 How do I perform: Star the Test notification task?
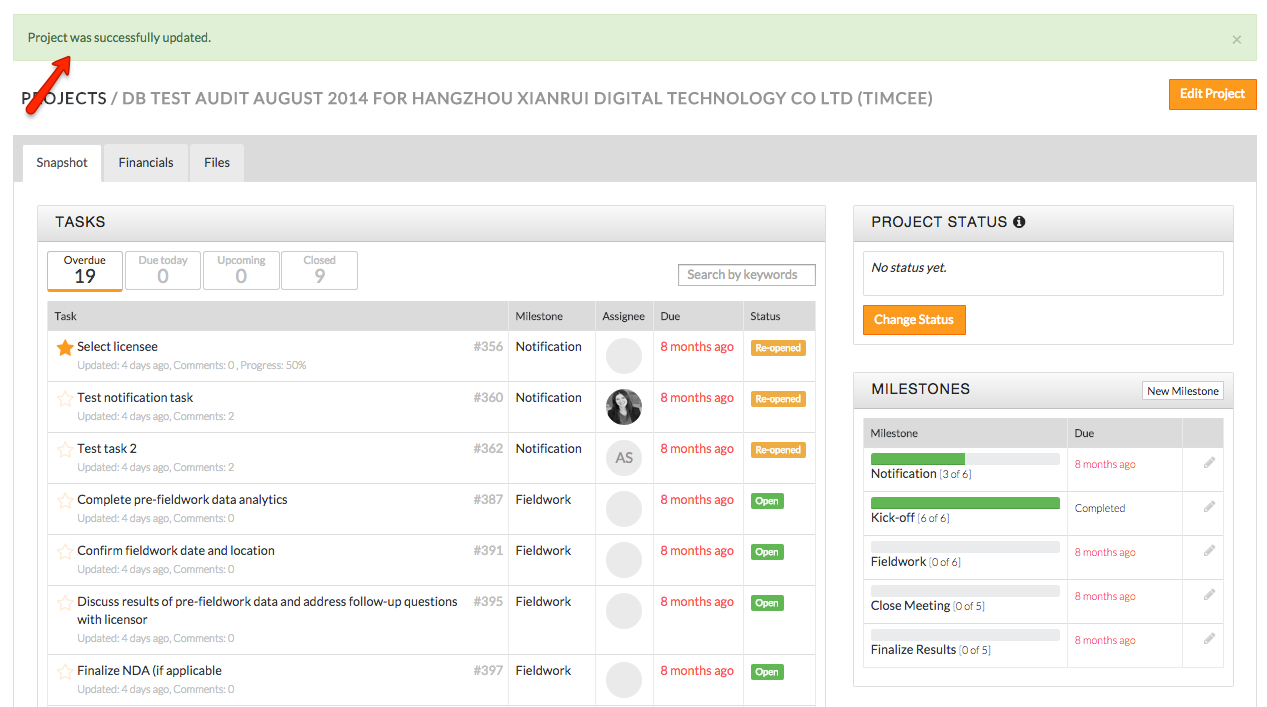pyautogui.click(x=65, y=398)
